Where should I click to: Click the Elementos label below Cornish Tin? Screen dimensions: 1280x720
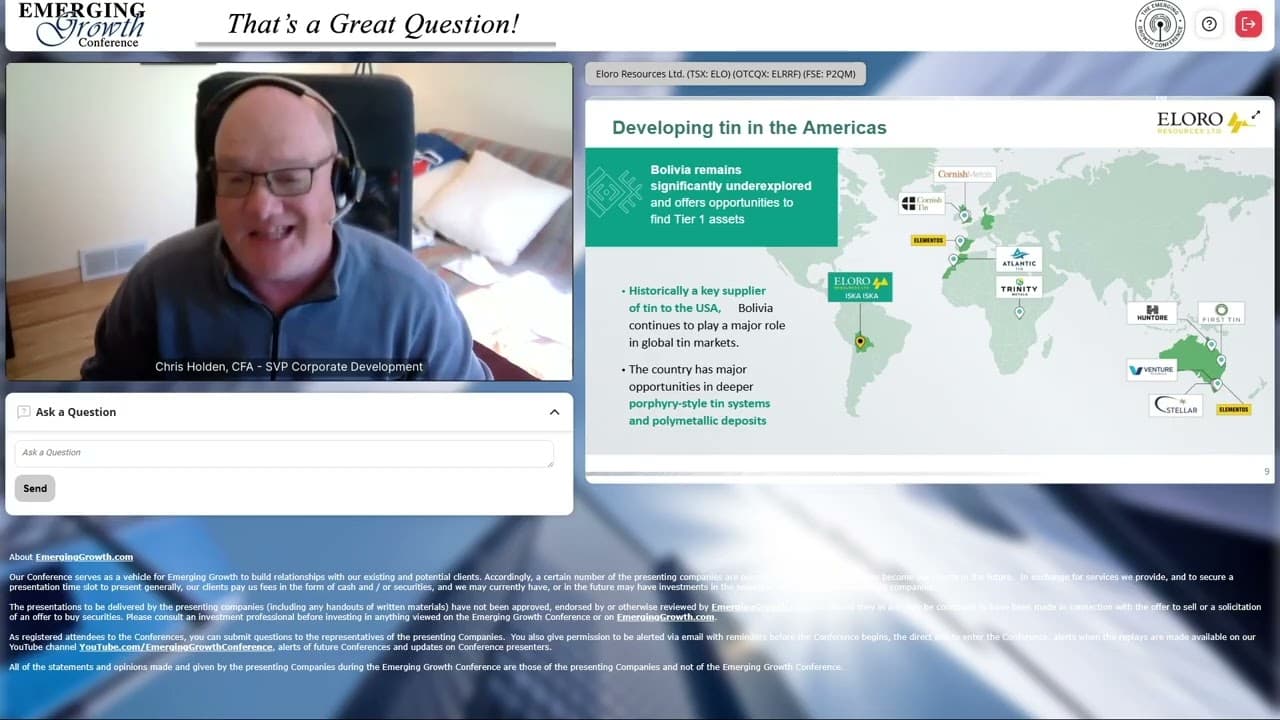[x=928, y=240]
